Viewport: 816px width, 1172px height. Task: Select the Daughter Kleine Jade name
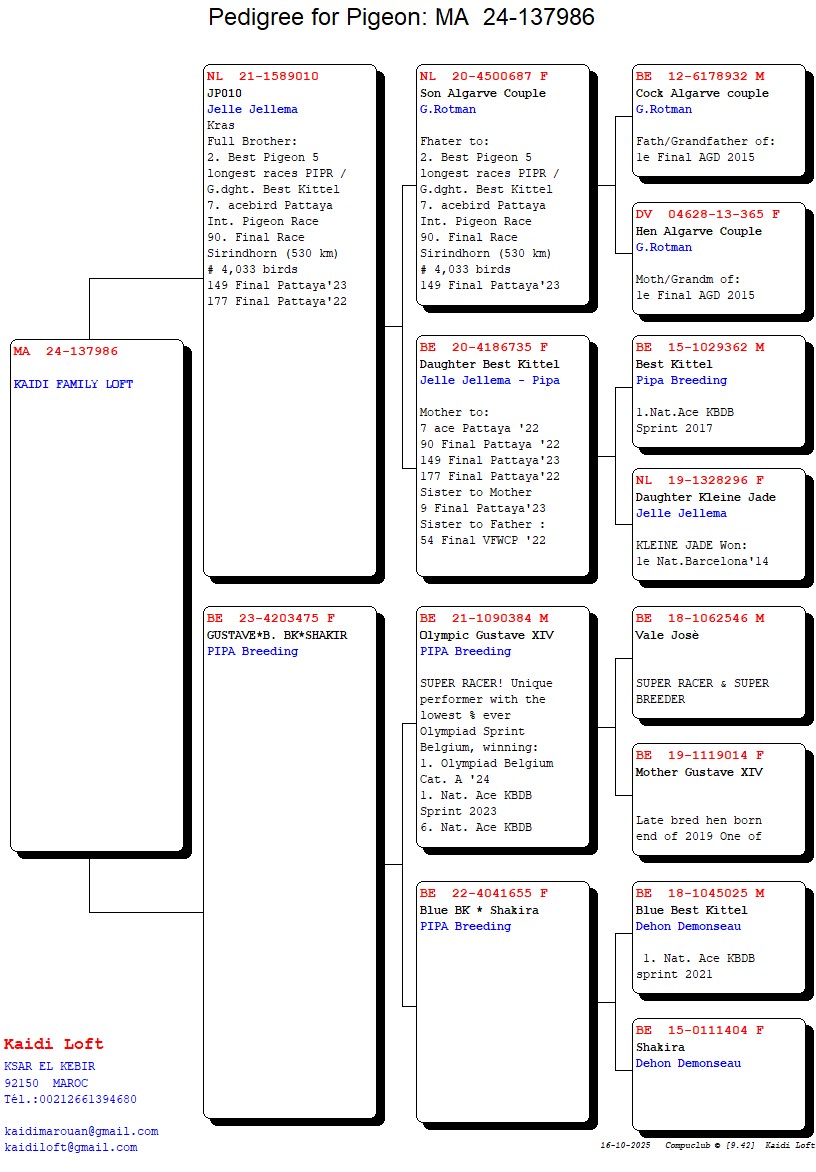(x=705, y=497)
